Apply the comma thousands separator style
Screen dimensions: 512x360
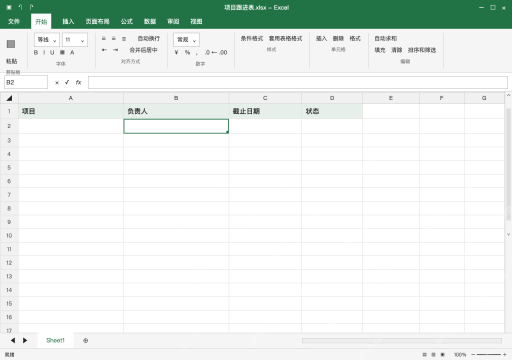197,53
